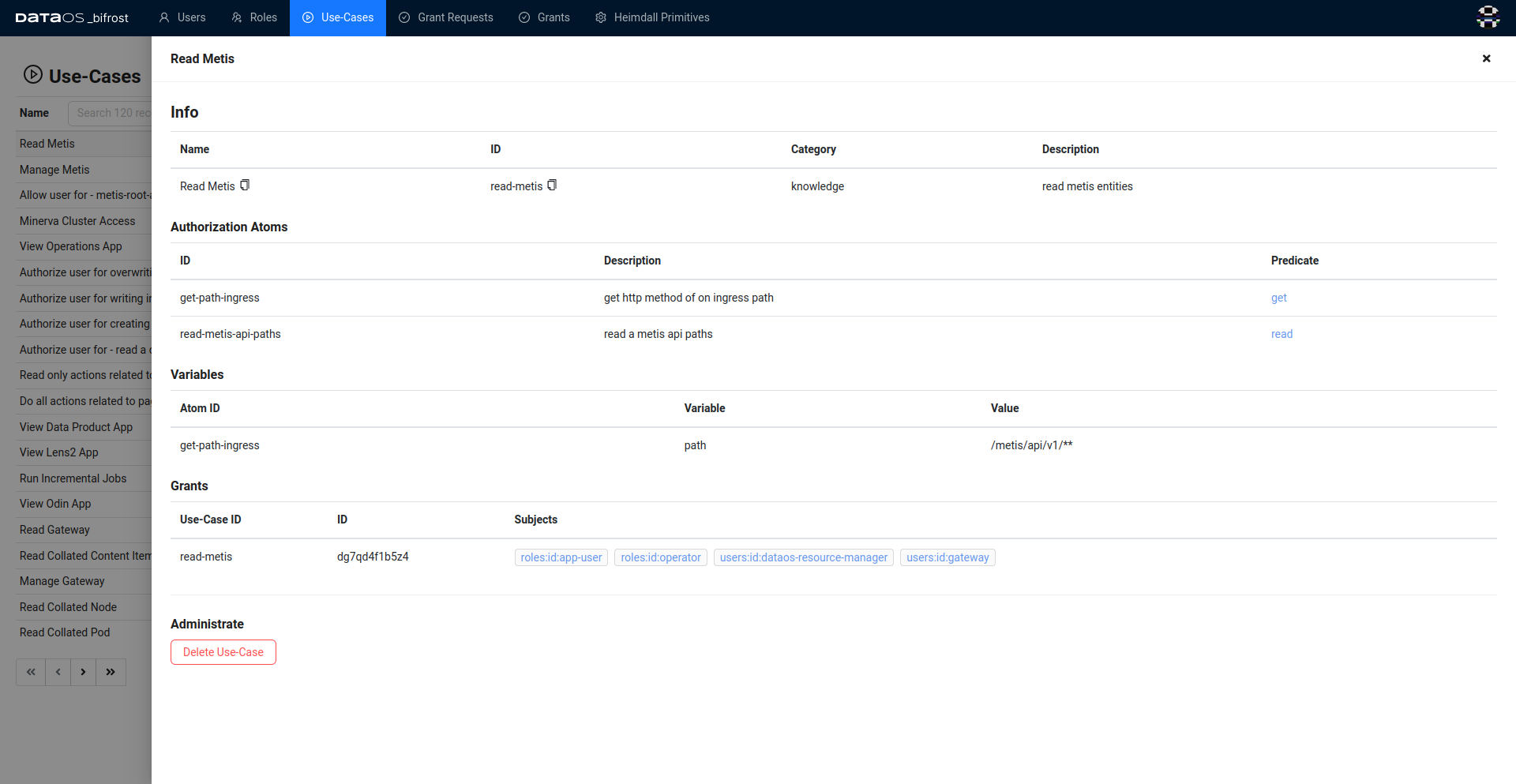Click the grant ID dg7qd4f1b5z4
Image resolution: width=1516 pixels, height=784 pixels.
373,557
